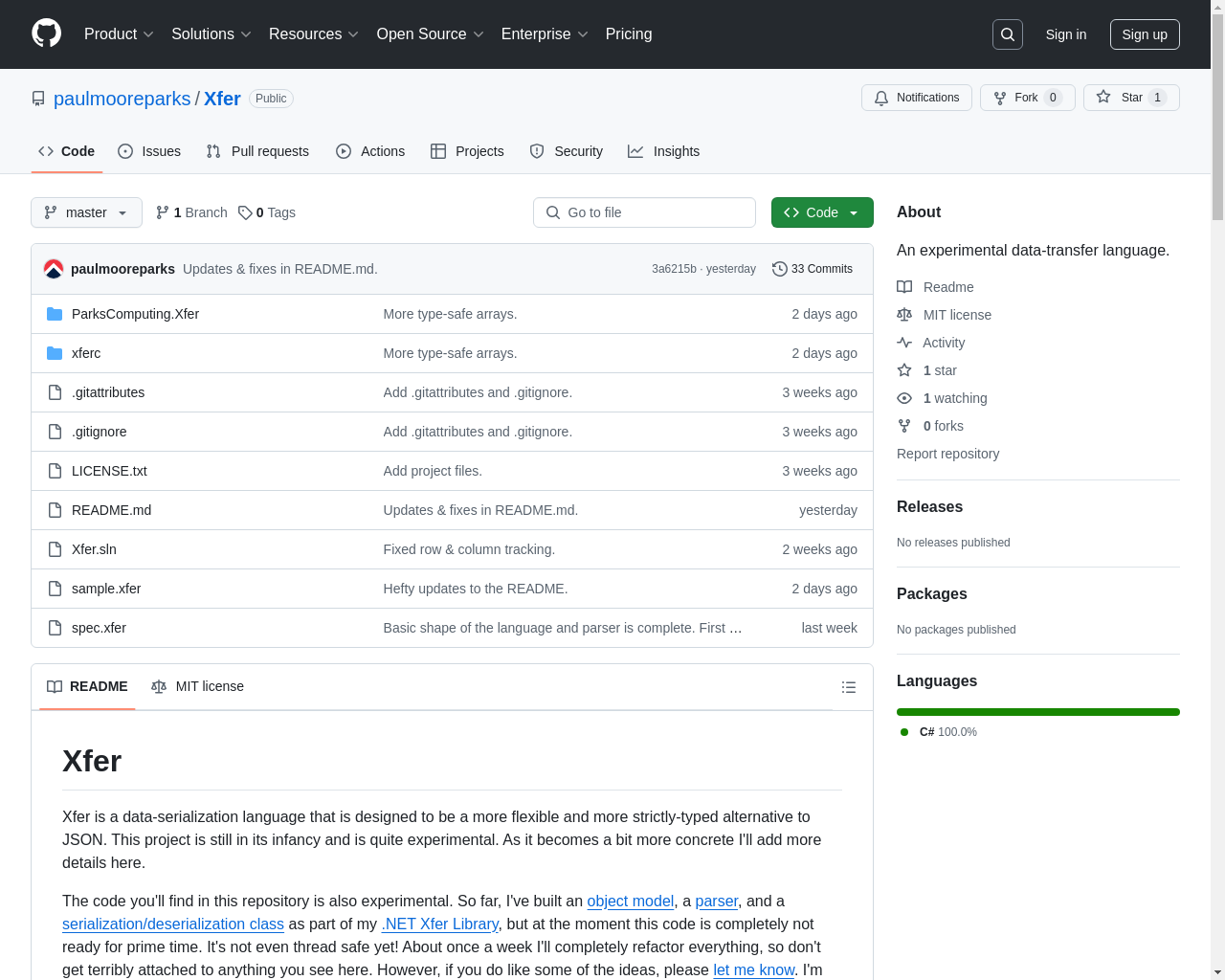Click the Notifications bell button

(x=917, y=98)
